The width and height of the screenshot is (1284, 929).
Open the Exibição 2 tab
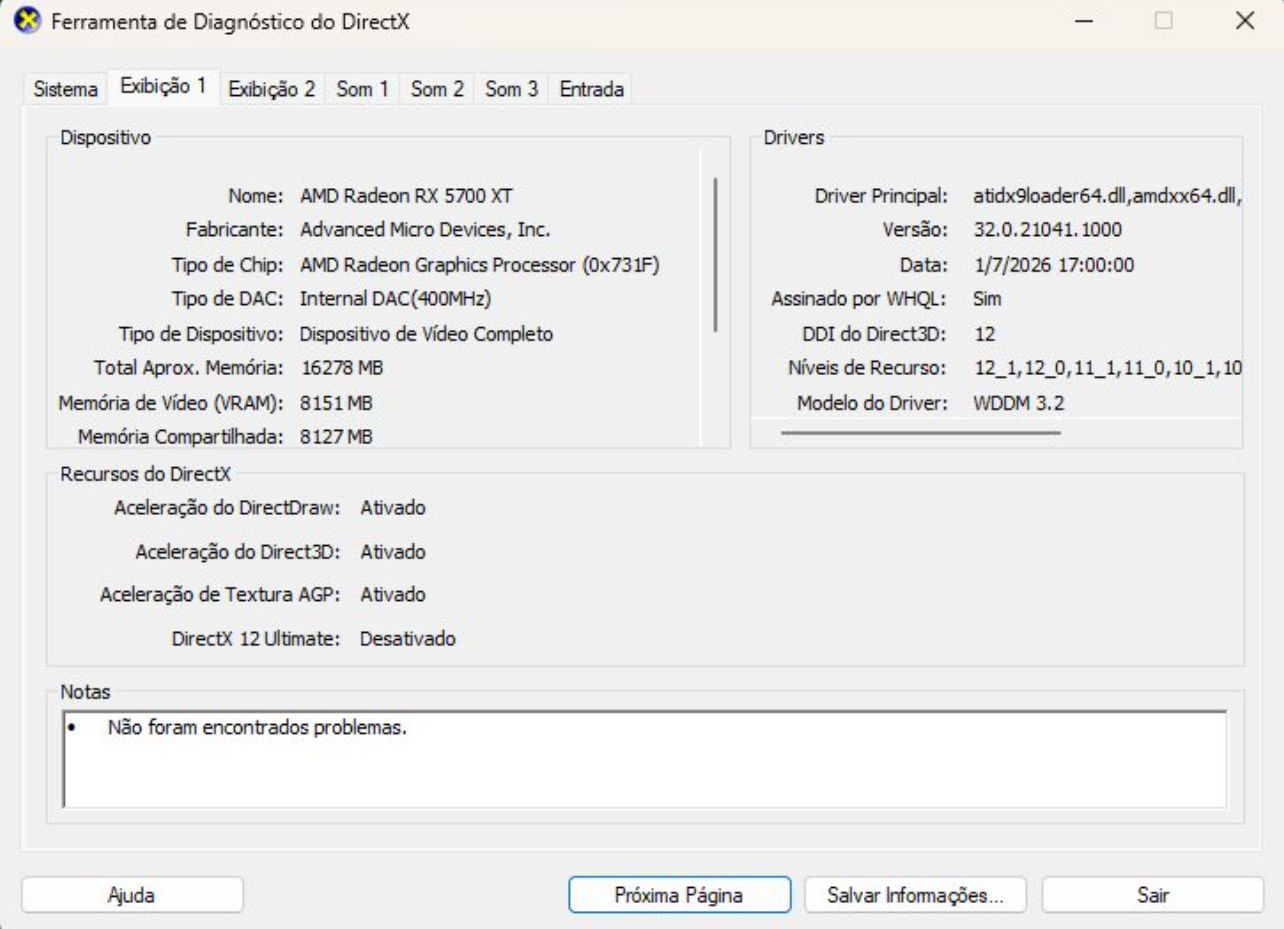pos(272,89)
